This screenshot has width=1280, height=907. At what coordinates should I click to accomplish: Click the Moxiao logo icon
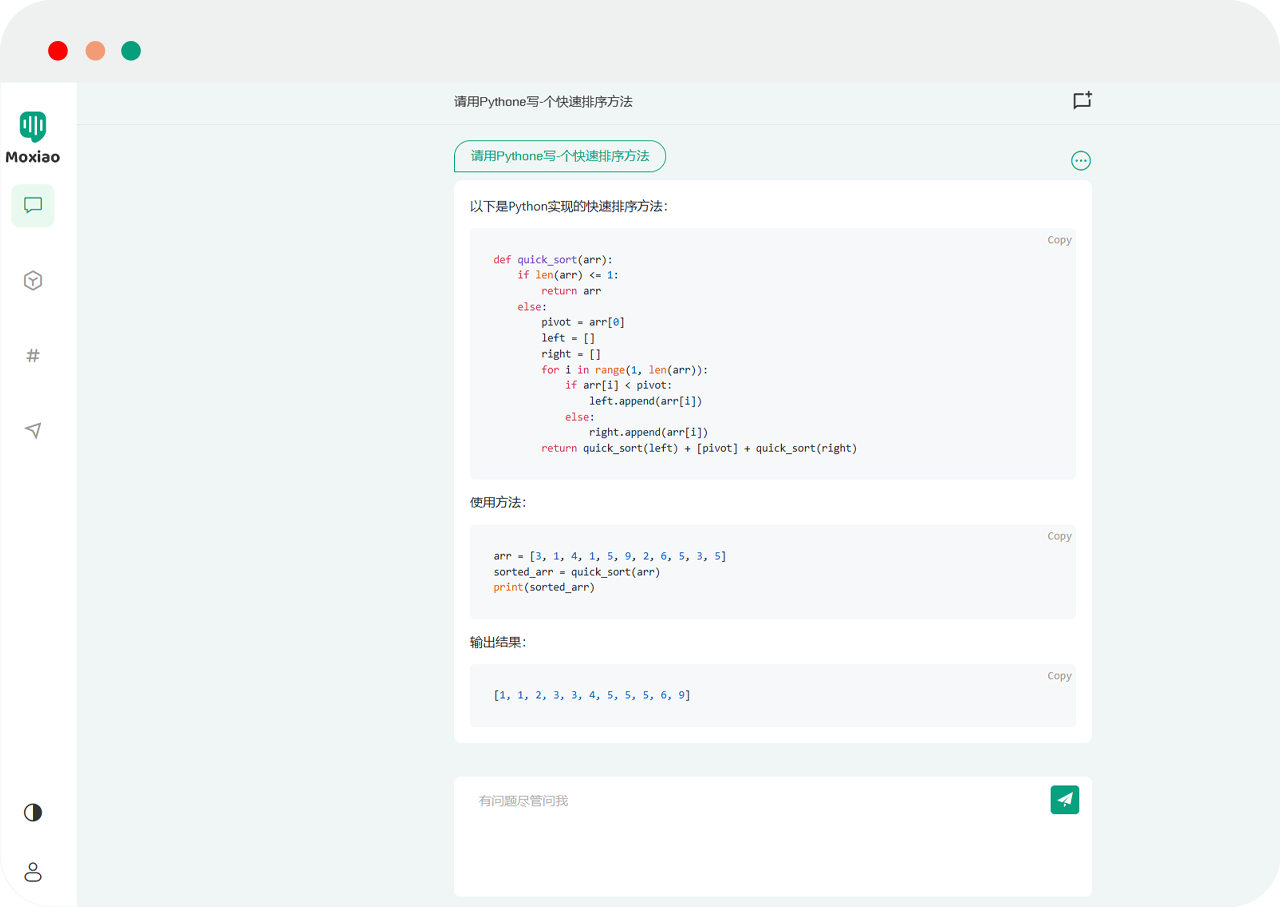tap(33, 126)
